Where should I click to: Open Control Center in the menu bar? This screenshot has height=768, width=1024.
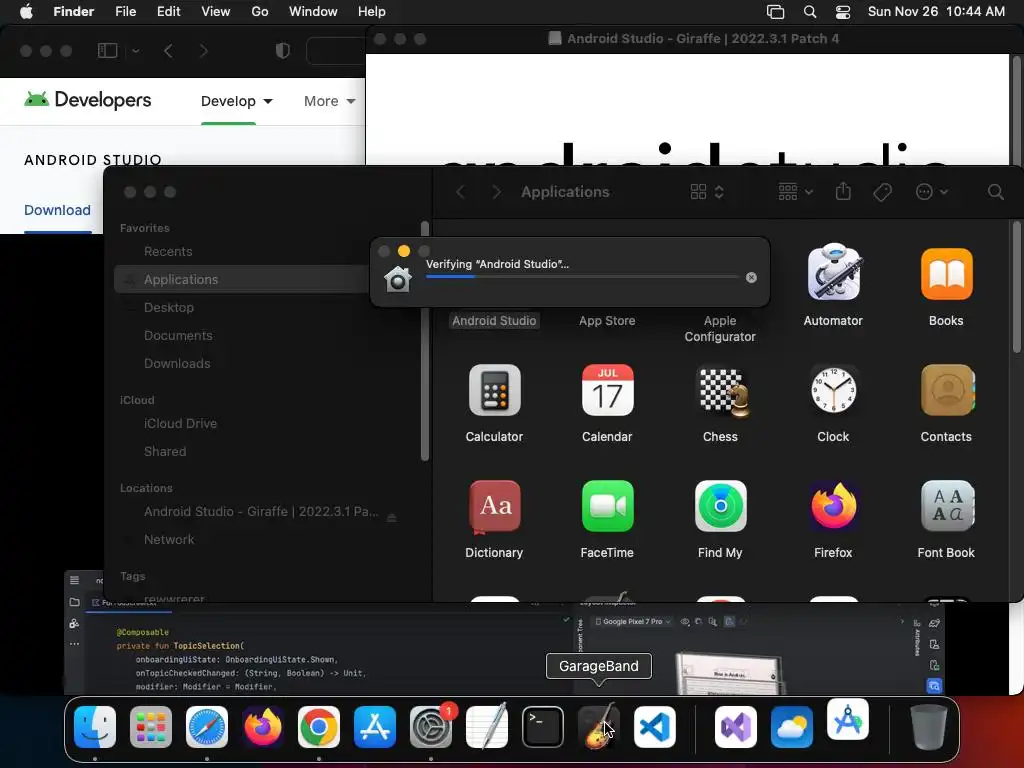[843, 12]
